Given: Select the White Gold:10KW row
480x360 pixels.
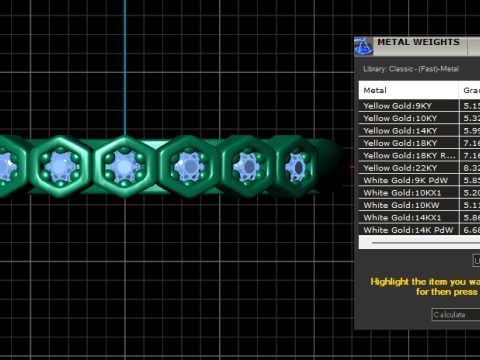Looking at the screenshot, I should (419, 205).
